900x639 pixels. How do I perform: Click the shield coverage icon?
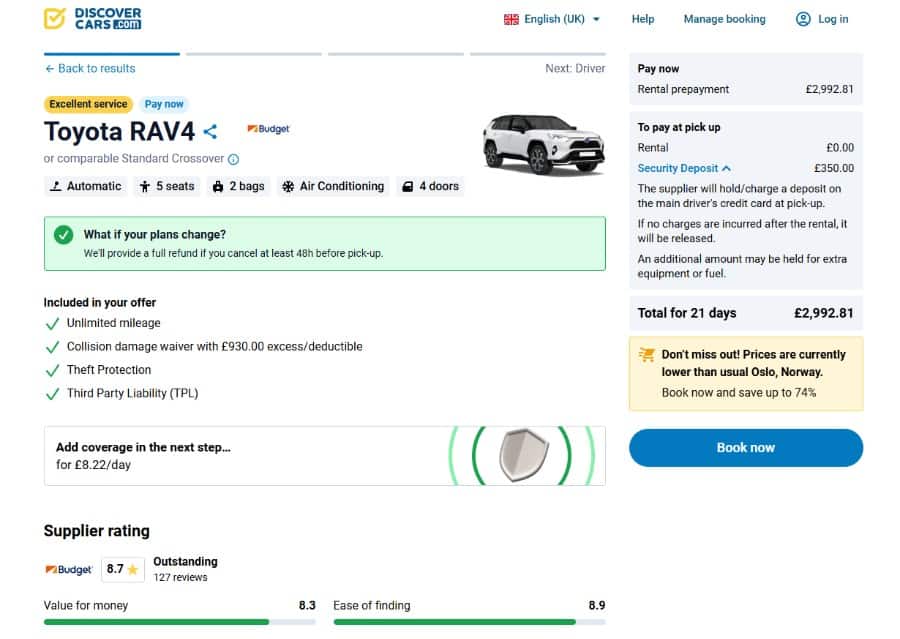523,455
